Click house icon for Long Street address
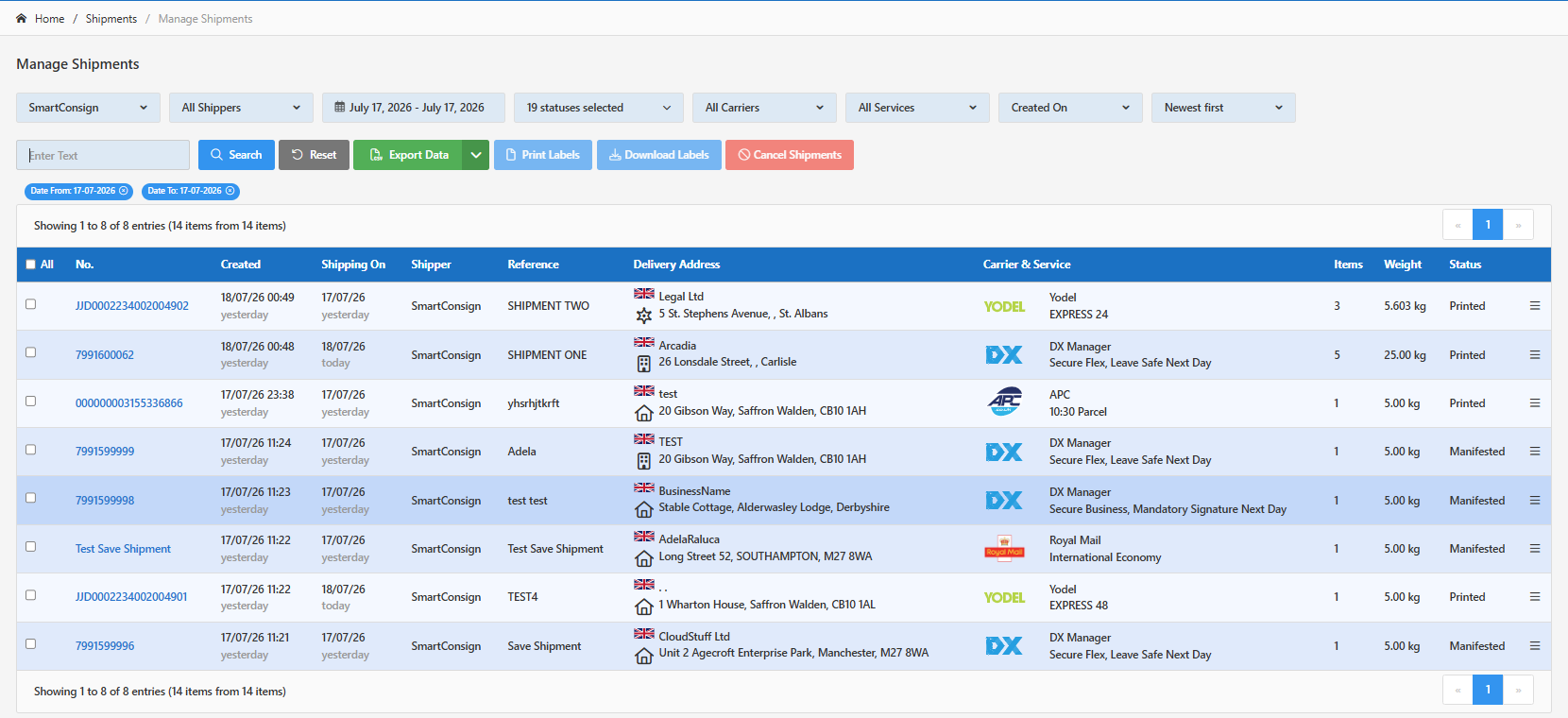Image resolution: width=1568 pixels, height=718 pixels. [644, 558]
